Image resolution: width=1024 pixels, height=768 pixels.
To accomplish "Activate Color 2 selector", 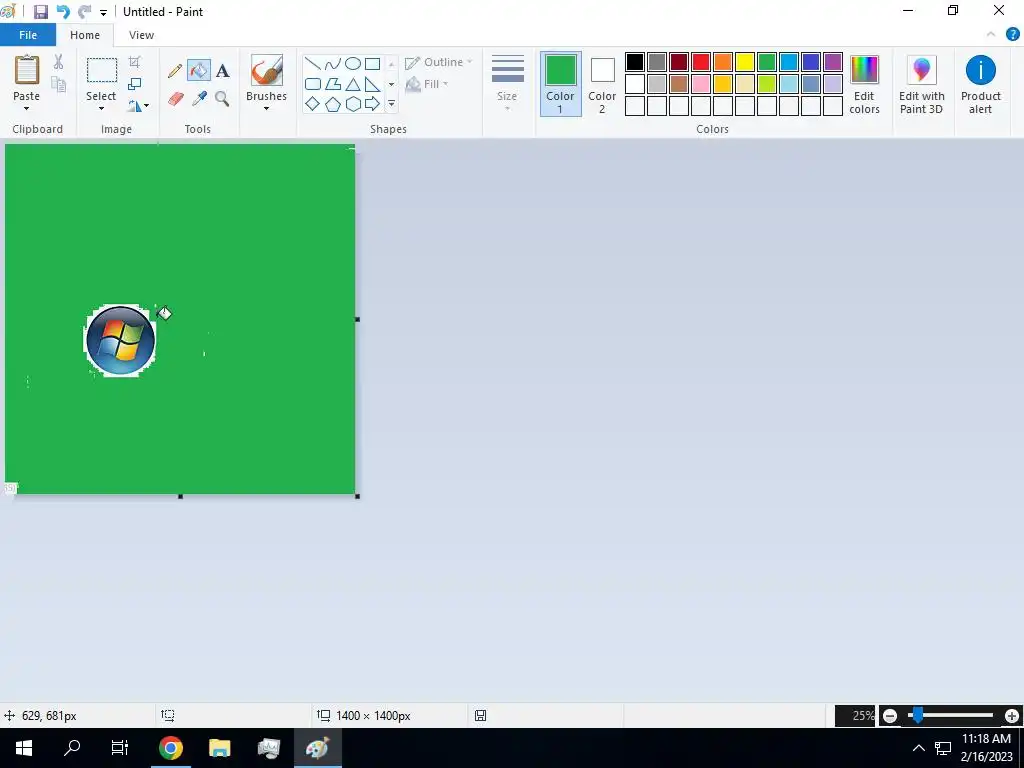I will tap(602, 84).
